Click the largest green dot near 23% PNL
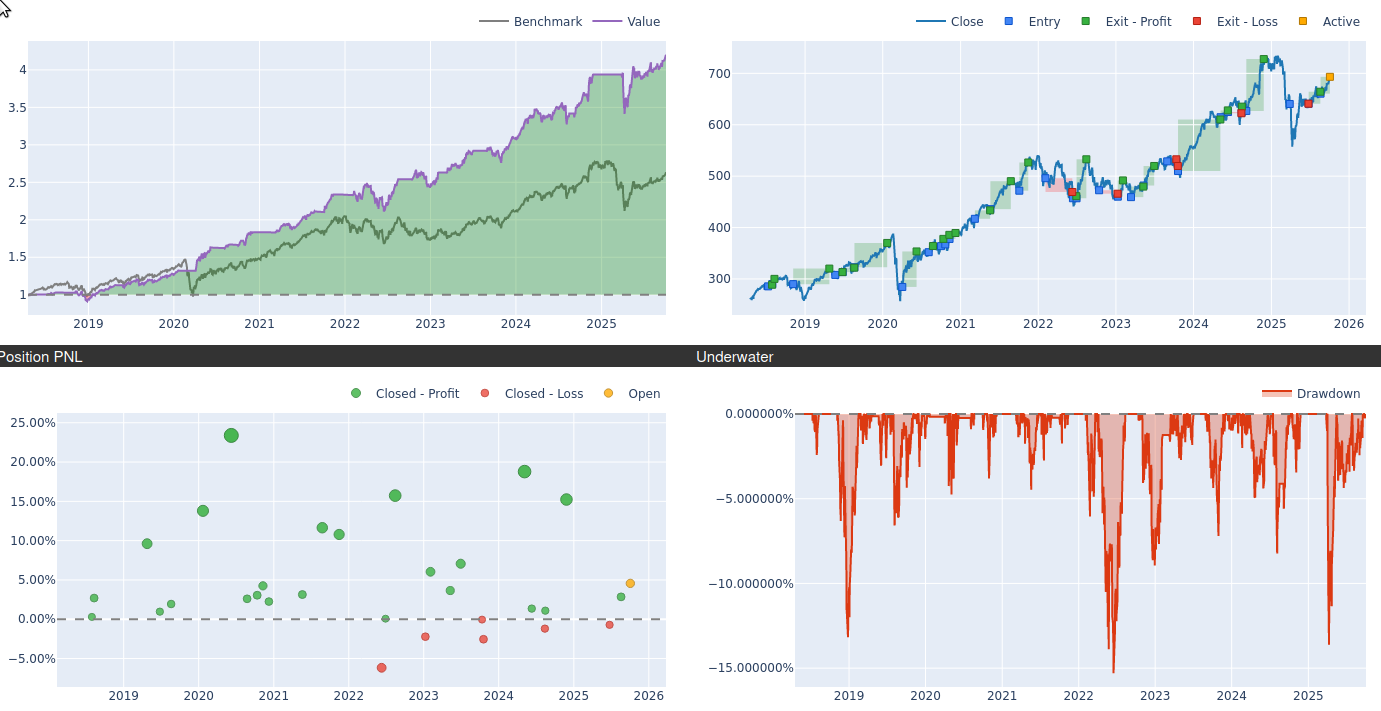1381x711 pixels. point(231,435)
